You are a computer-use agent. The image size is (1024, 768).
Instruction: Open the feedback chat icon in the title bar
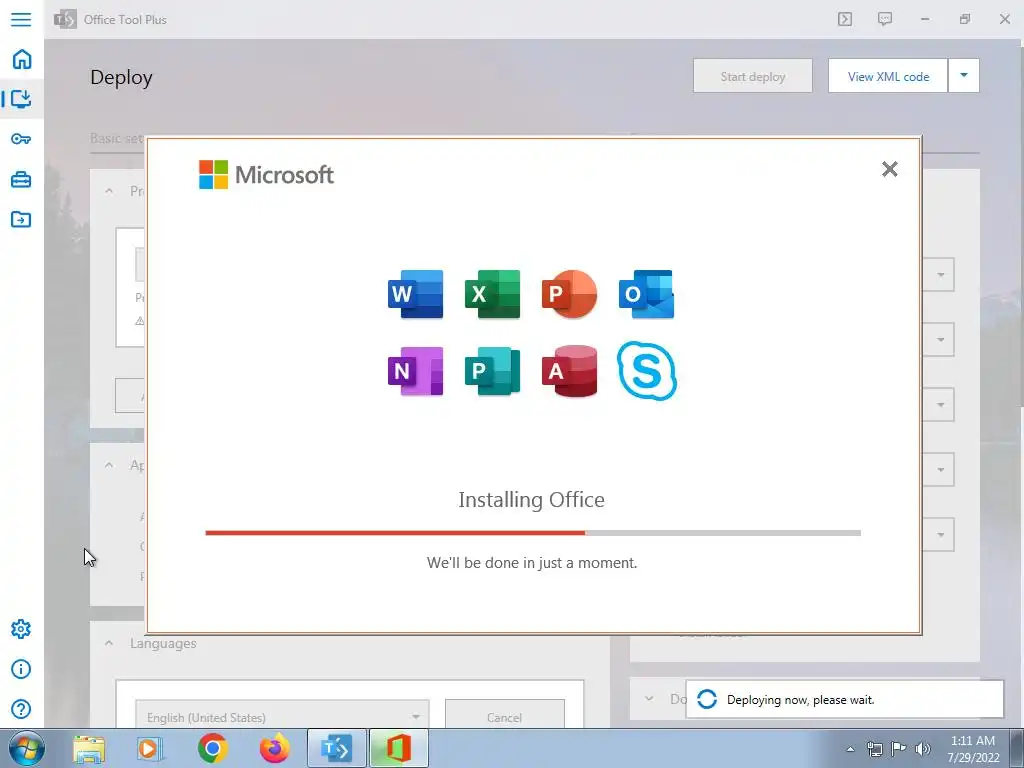click(885, 19)
